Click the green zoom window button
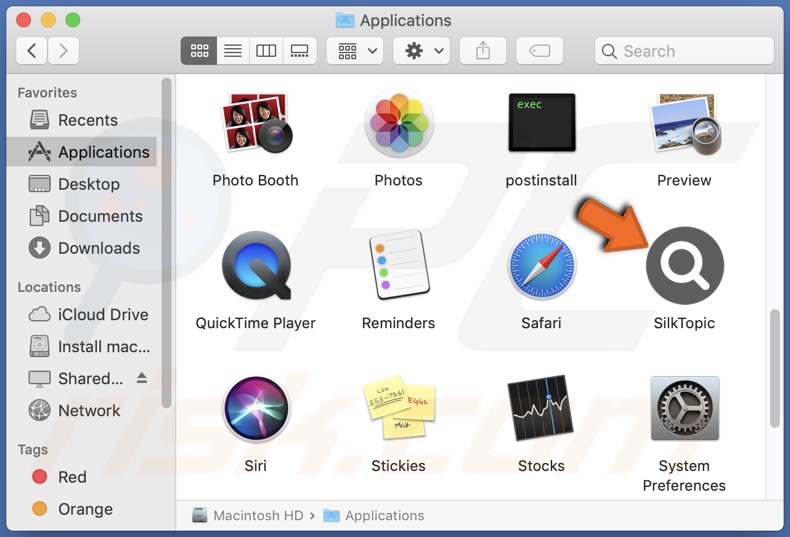The width and height of the screenshot is (790, 537). (x=73, y=20)
